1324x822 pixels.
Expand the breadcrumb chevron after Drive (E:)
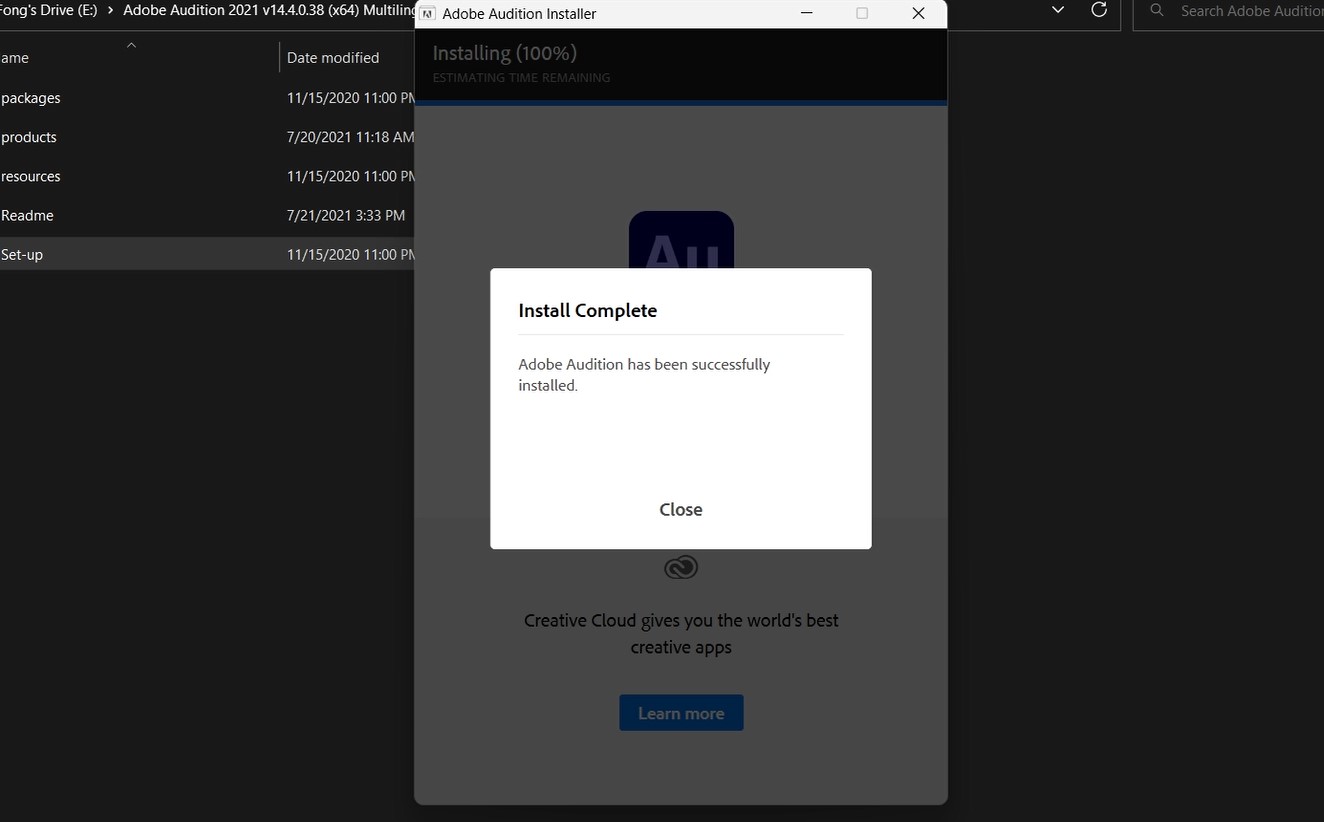(x=110, y=11)
